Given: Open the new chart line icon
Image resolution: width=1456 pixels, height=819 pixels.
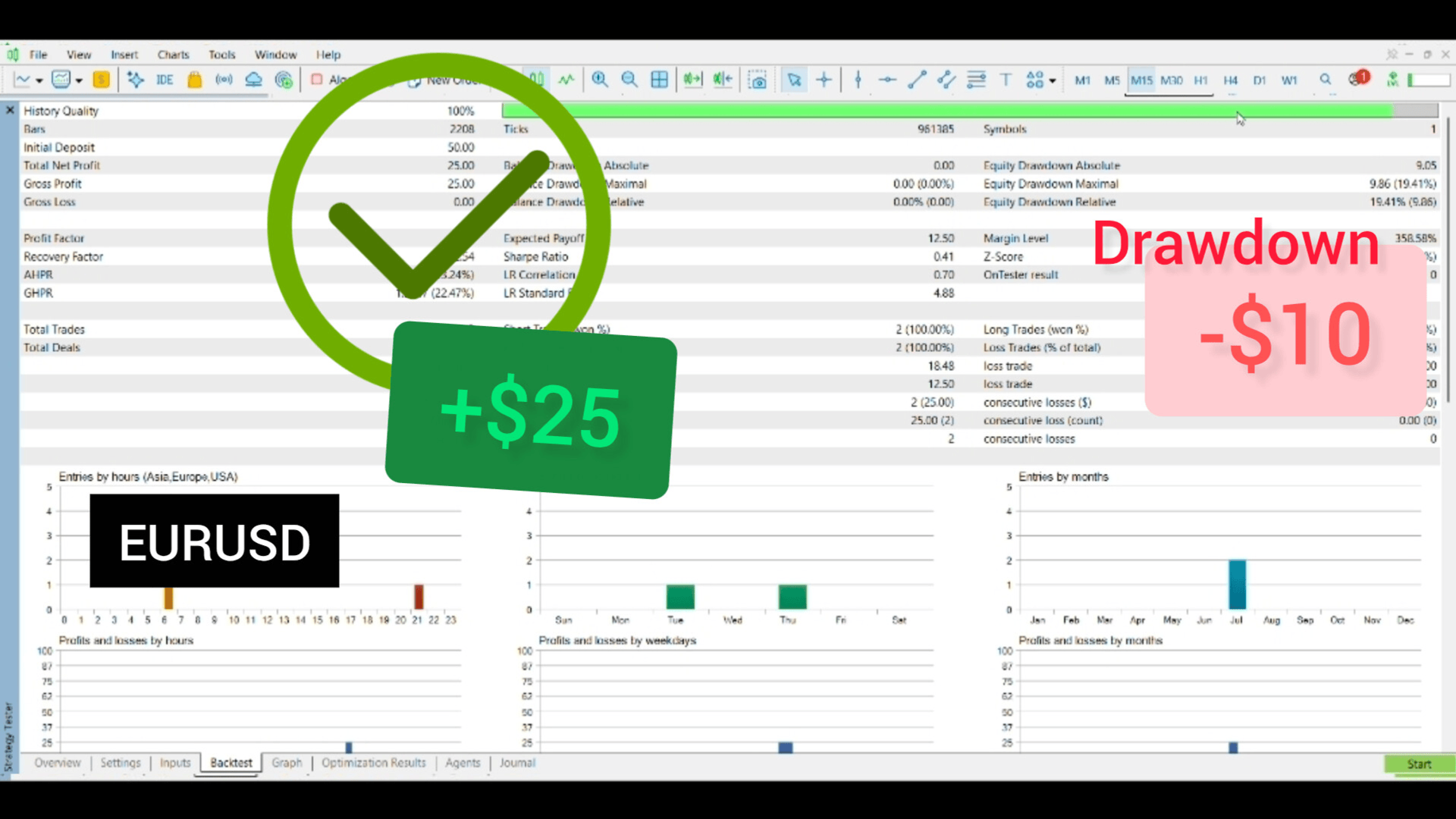Looking at the screenshot, I should point(22,80).
